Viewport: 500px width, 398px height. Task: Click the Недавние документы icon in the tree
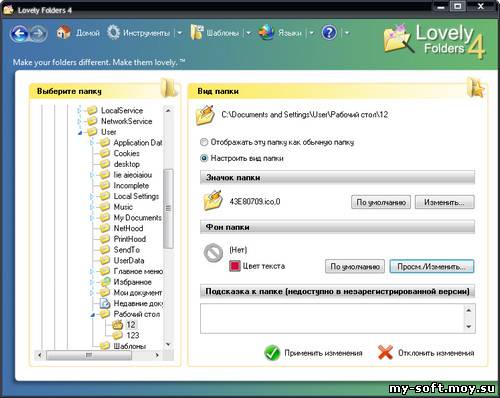tap(105, 303)
